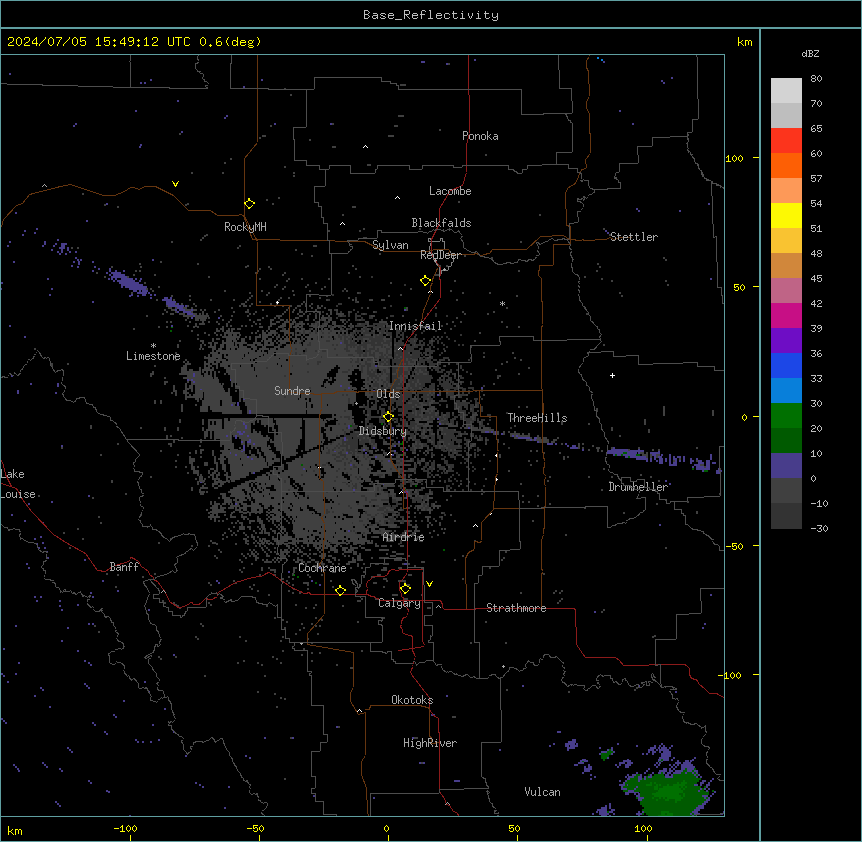Select the HighRiver label
Image resolution: width=862 pixels, height=842 pixels.
pos(430,743)
